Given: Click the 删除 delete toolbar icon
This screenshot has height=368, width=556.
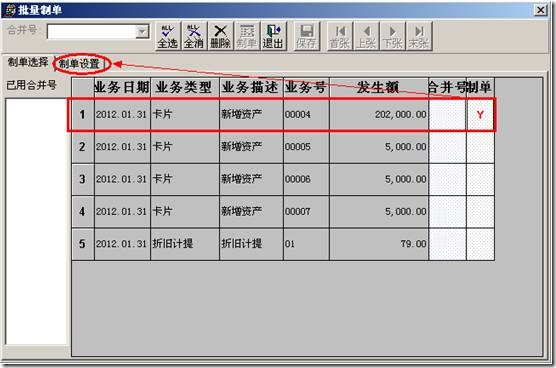Looking at the screenshot, I should coord(221,36).
